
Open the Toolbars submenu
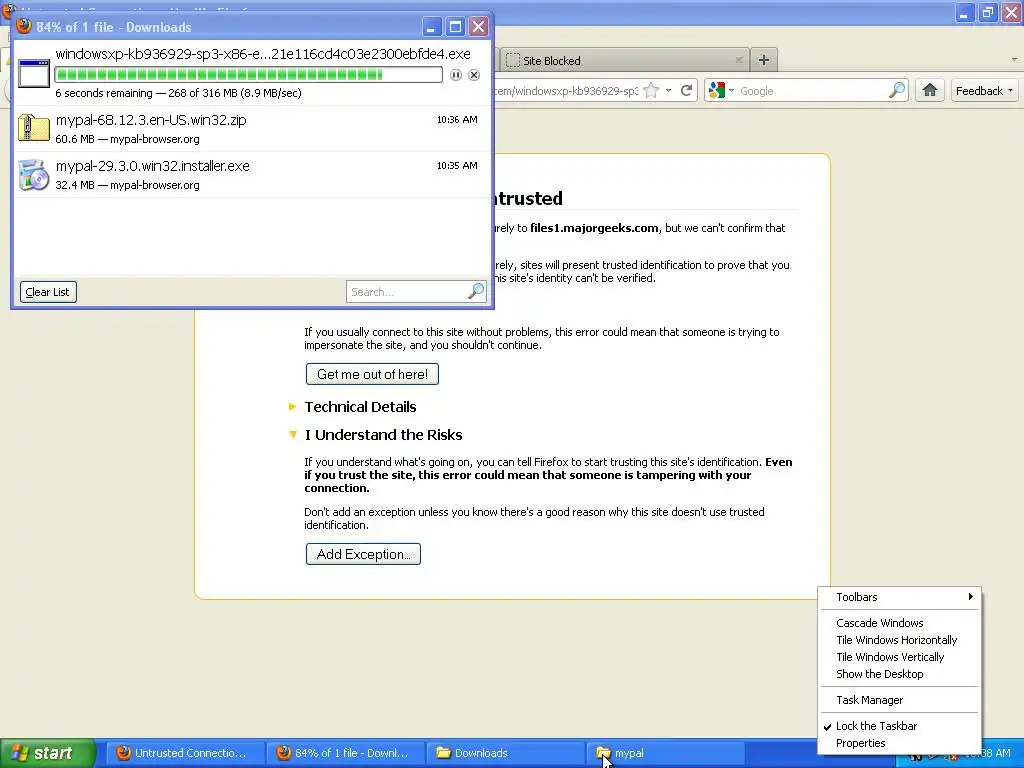[899, 597]
